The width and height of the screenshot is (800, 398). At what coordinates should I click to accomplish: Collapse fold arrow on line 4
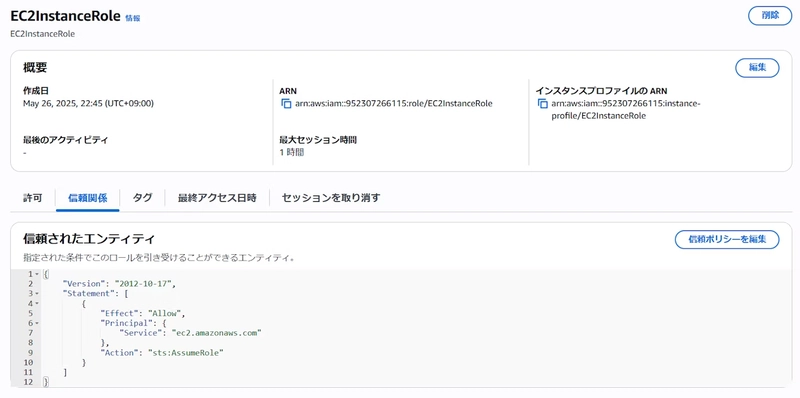[x=37, y=304]
